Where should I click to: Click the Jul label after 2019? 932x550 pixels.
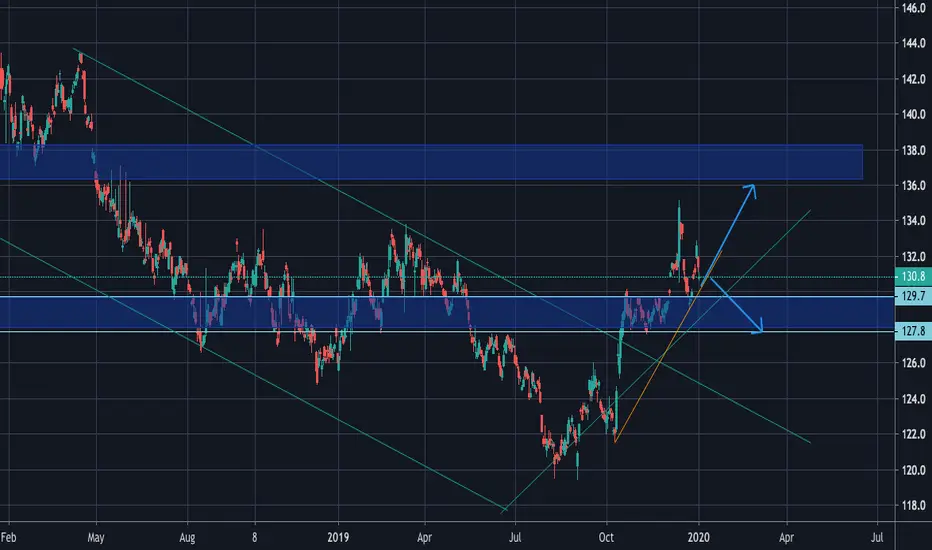pos(515,538)
